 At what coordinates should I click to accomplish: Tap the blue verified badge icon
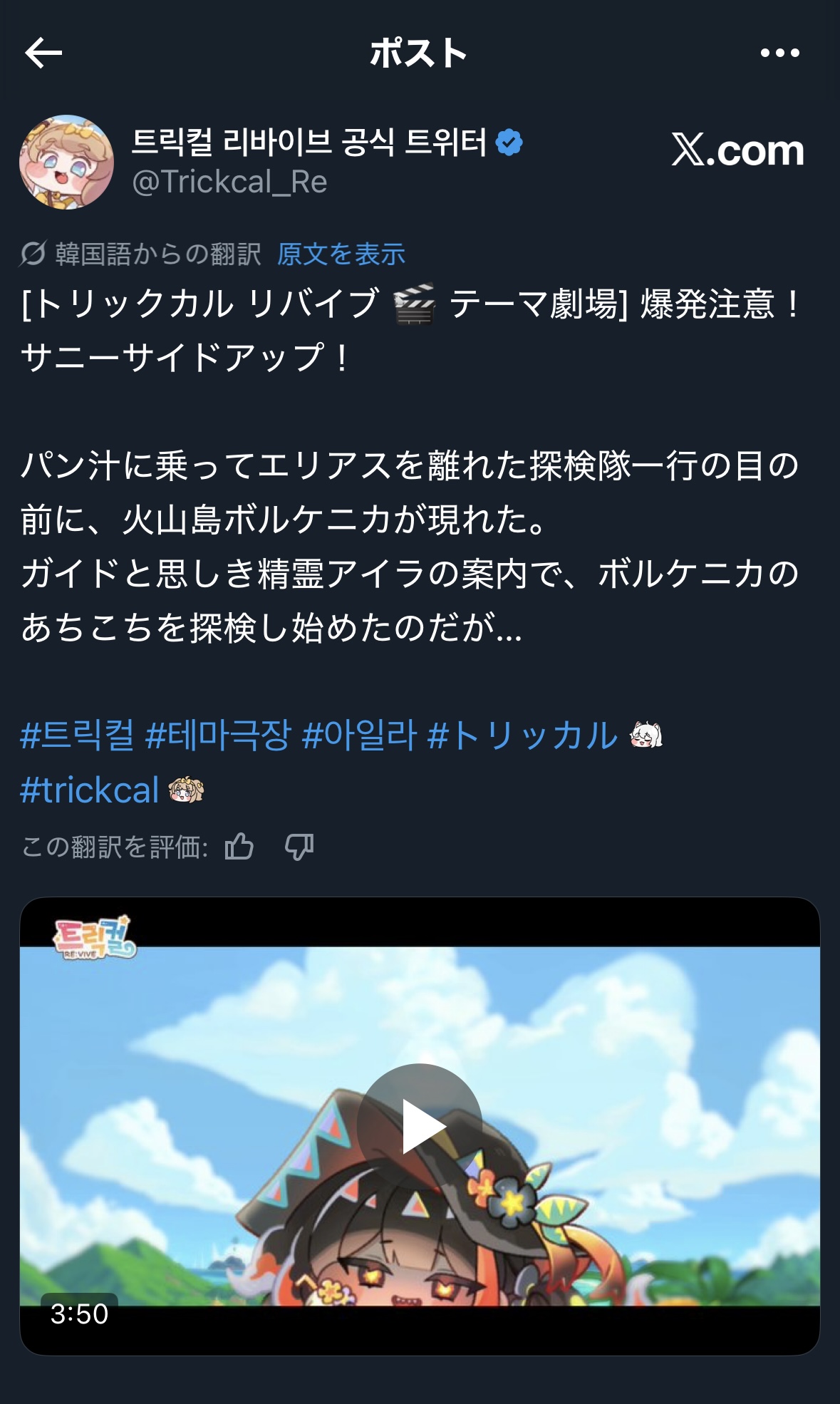509,143
